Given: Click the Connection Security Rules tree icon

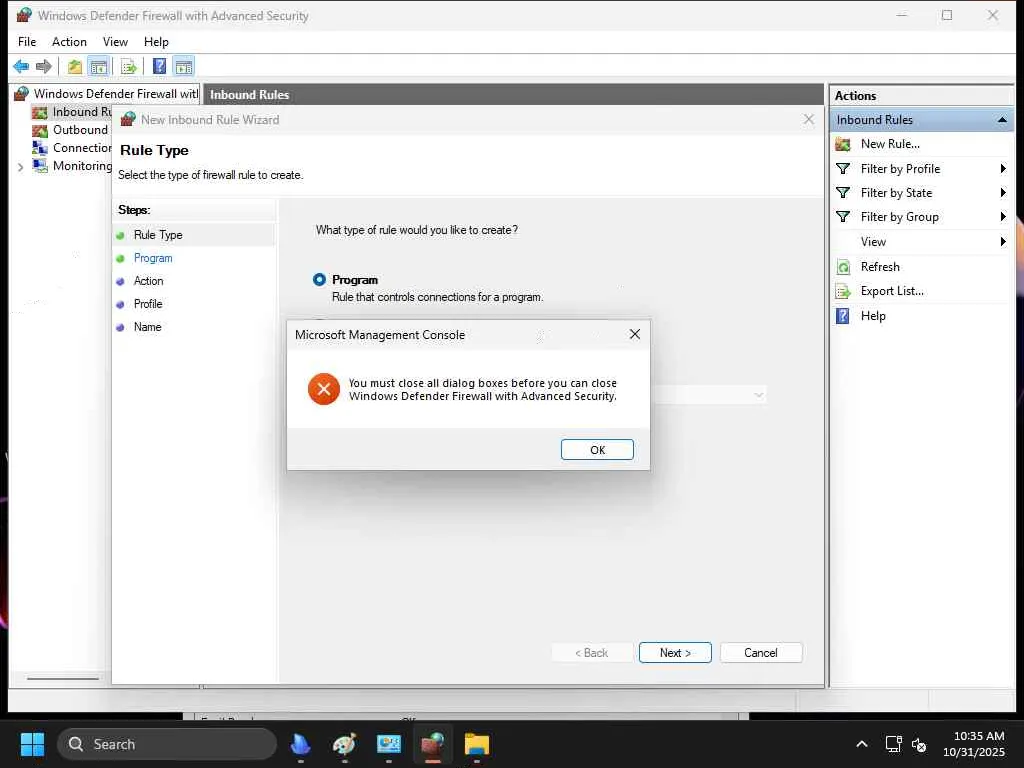Looking at the screenshot, I should [40, 148].
